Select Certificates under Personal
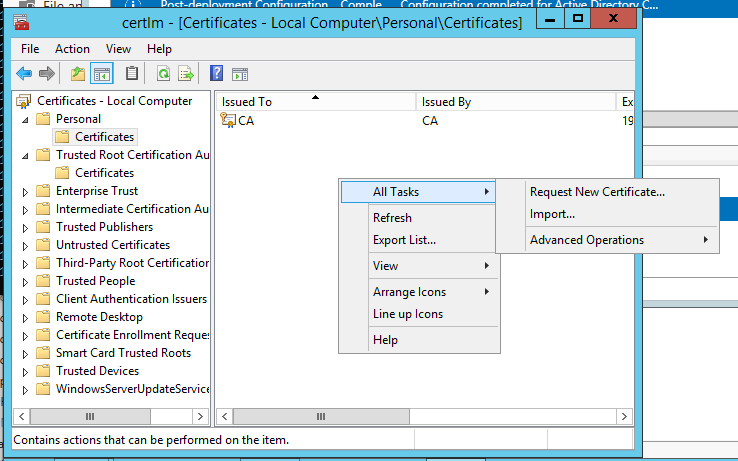This screenshot has width=738, height=461. 104,137
